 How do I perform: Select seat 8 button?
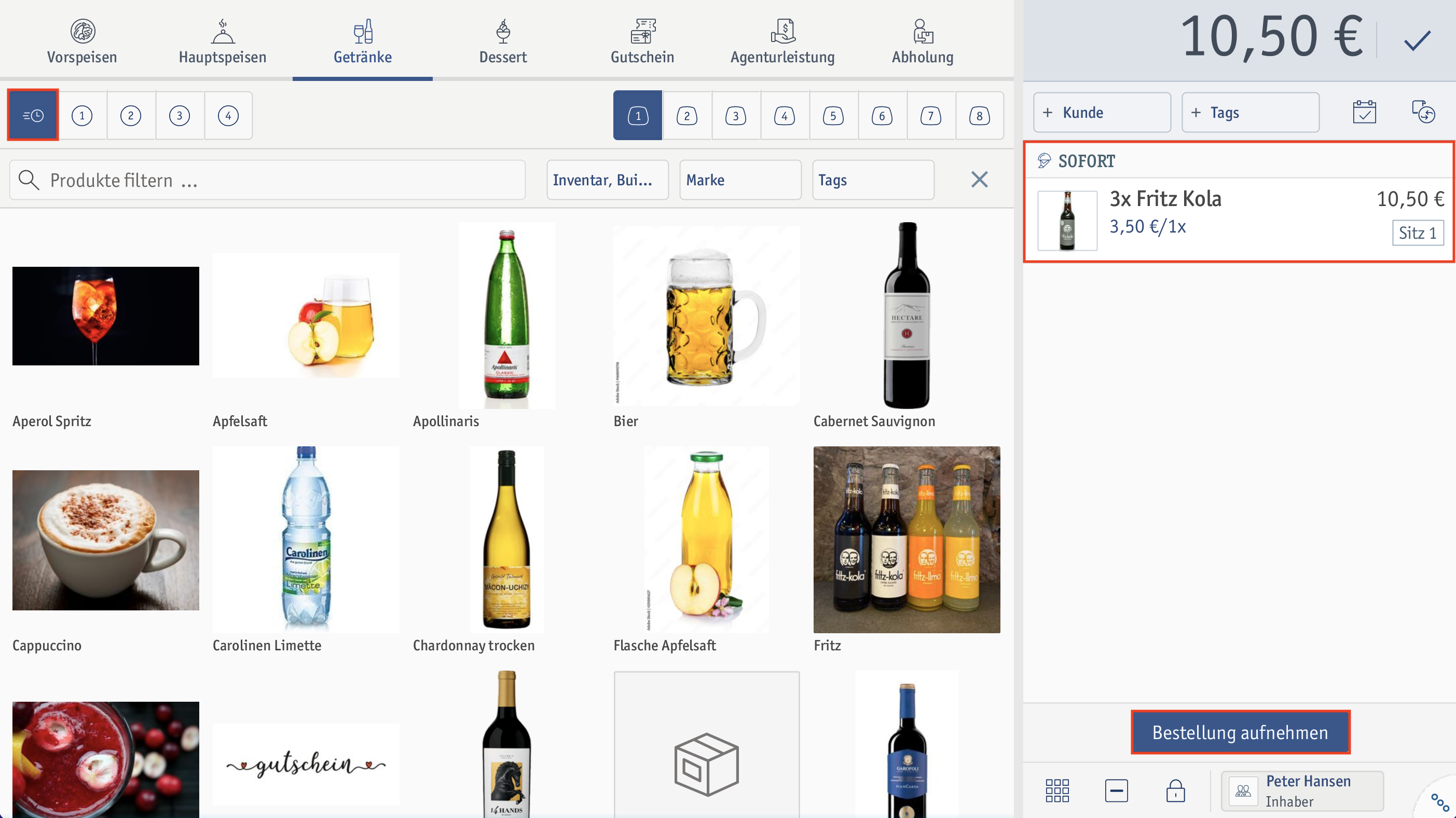(980, 115)
